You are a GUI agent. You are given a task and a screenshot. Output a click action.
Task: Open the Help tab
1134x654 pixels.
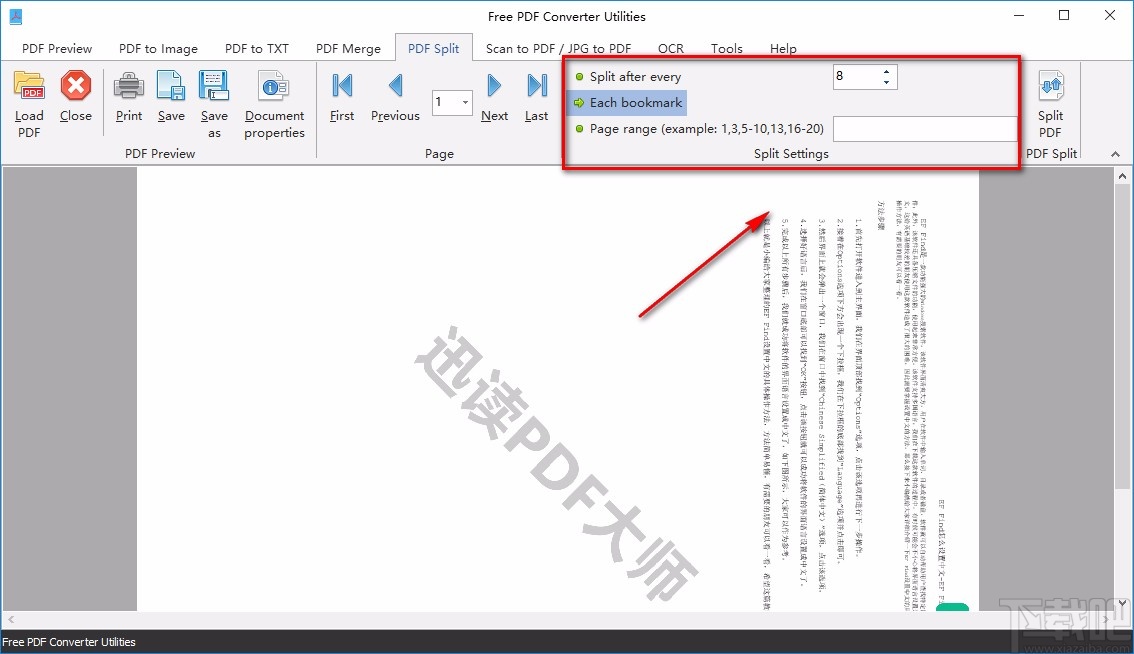tap(783, 48)
